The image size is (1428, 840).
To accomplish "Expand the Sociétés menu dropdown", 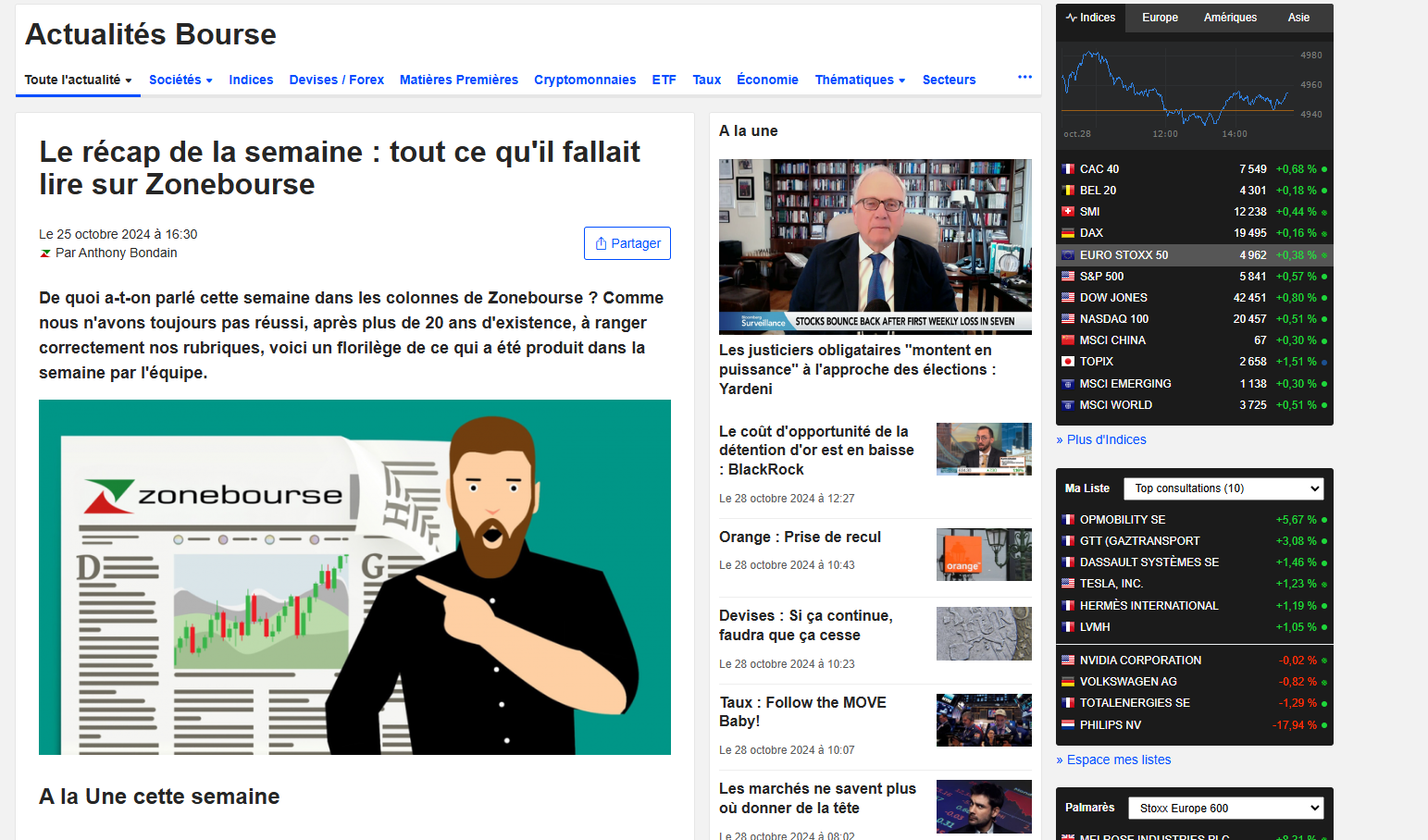I will click(x=180, y=80).
